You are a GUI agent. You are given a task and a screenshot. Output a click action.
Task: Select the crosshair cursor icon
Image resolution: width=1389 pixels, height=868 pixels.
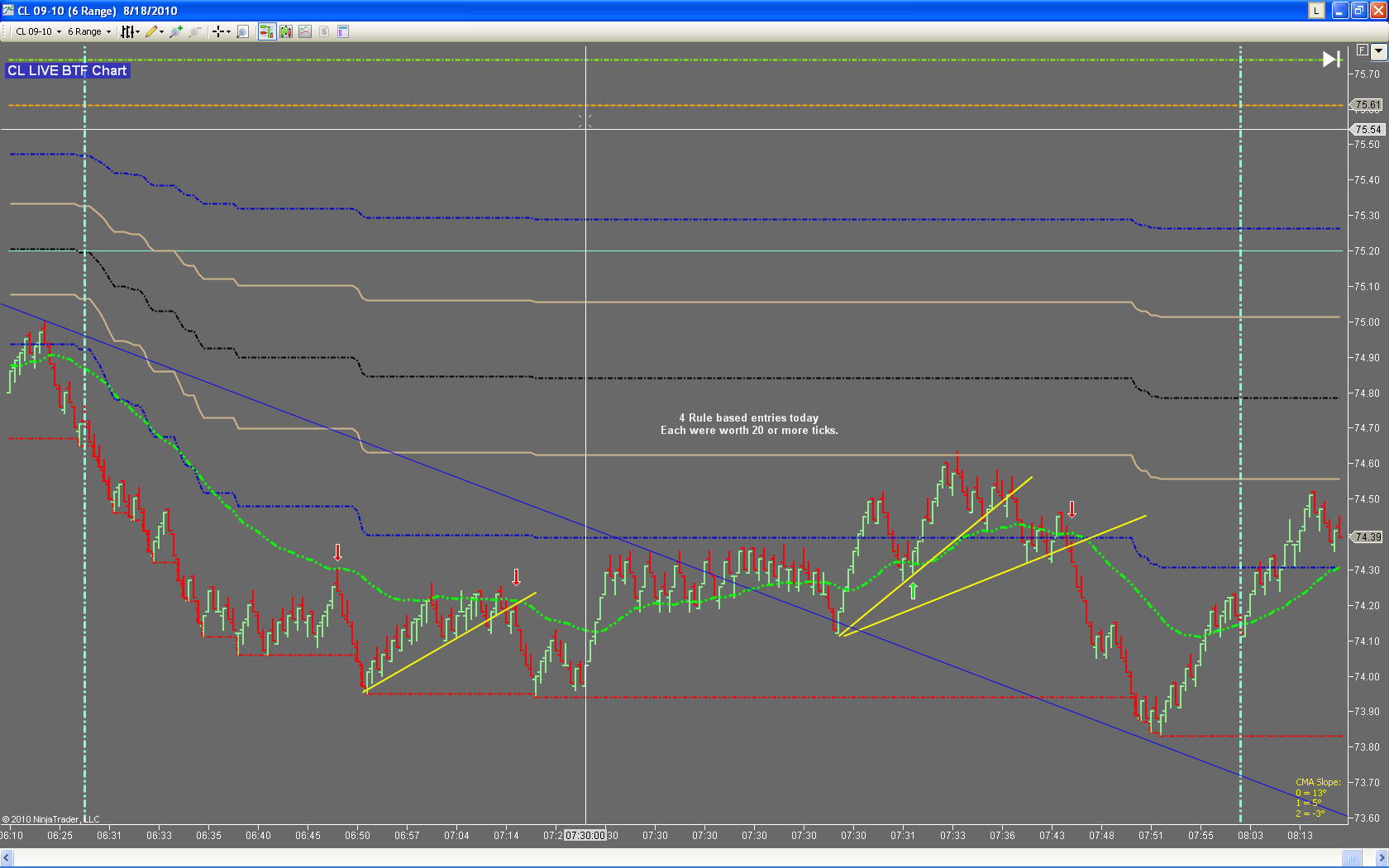[x=218, y=31]
